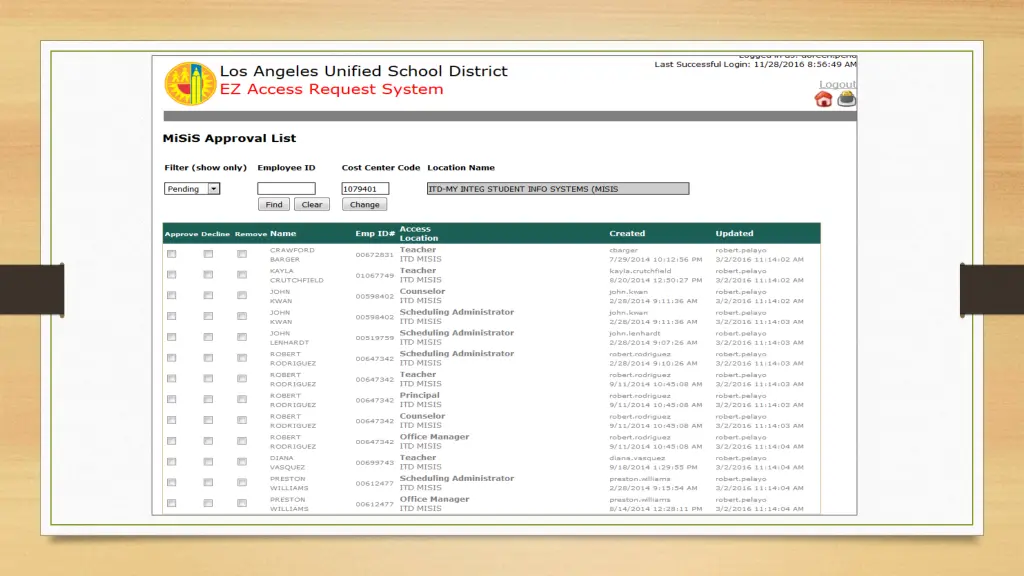Viewport: 1024px width, 576px height.
Task: Check Remove for Diana Vasquez
Action: tap(242, 462)
